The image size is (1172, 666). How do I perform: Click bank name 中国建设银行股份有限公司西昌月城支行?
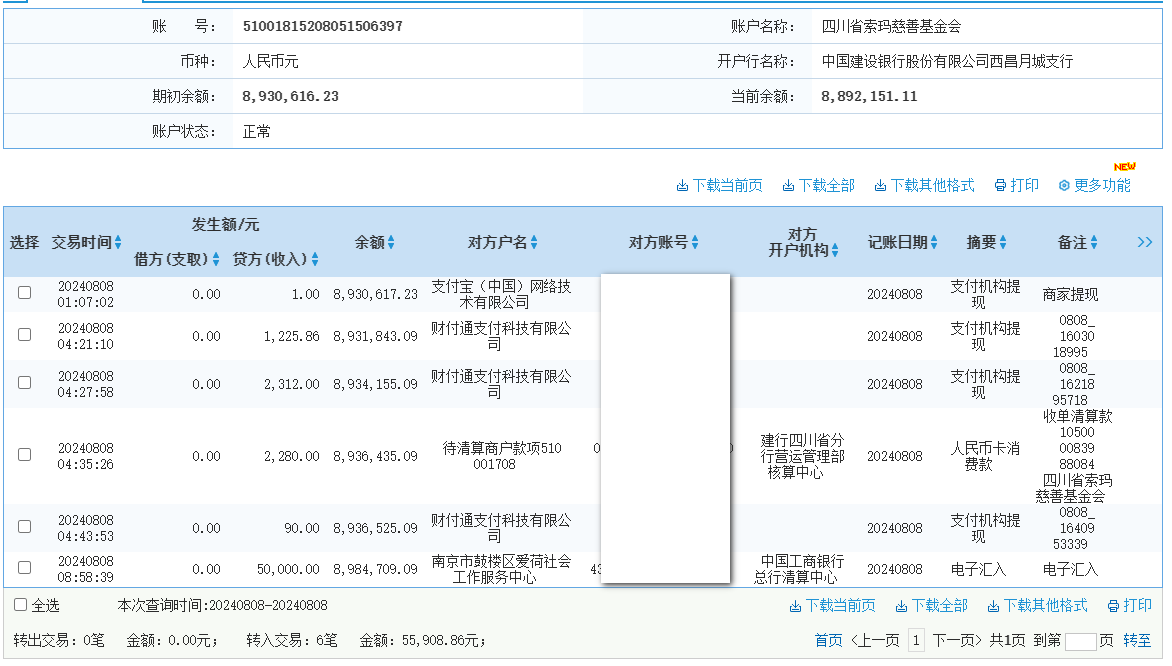click(947, 61)
